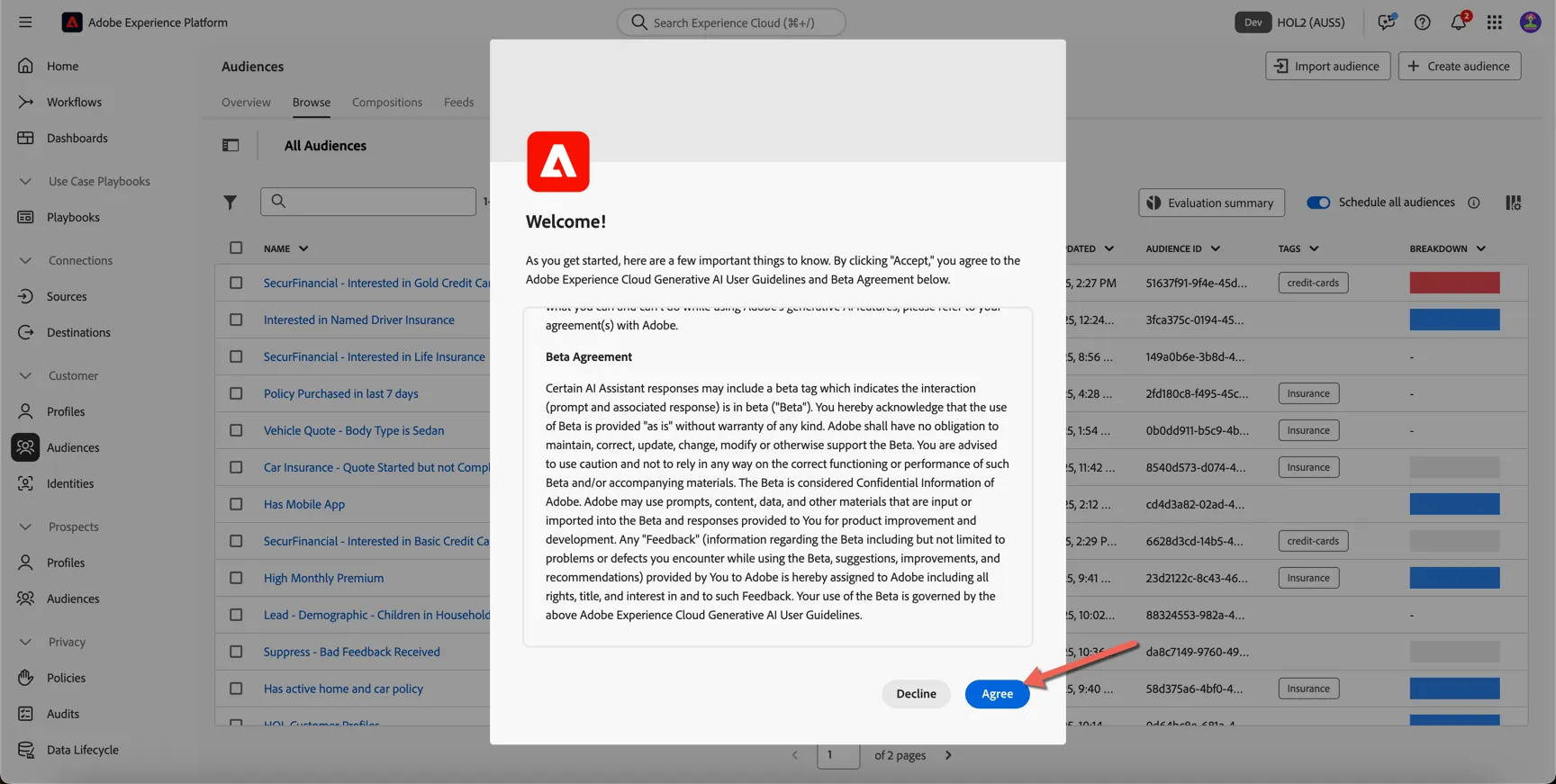The image size is (1556, 784).
Task: Click the Adobe Experience Platform logo
Action: pyautogui.click(x=72, y=23)
